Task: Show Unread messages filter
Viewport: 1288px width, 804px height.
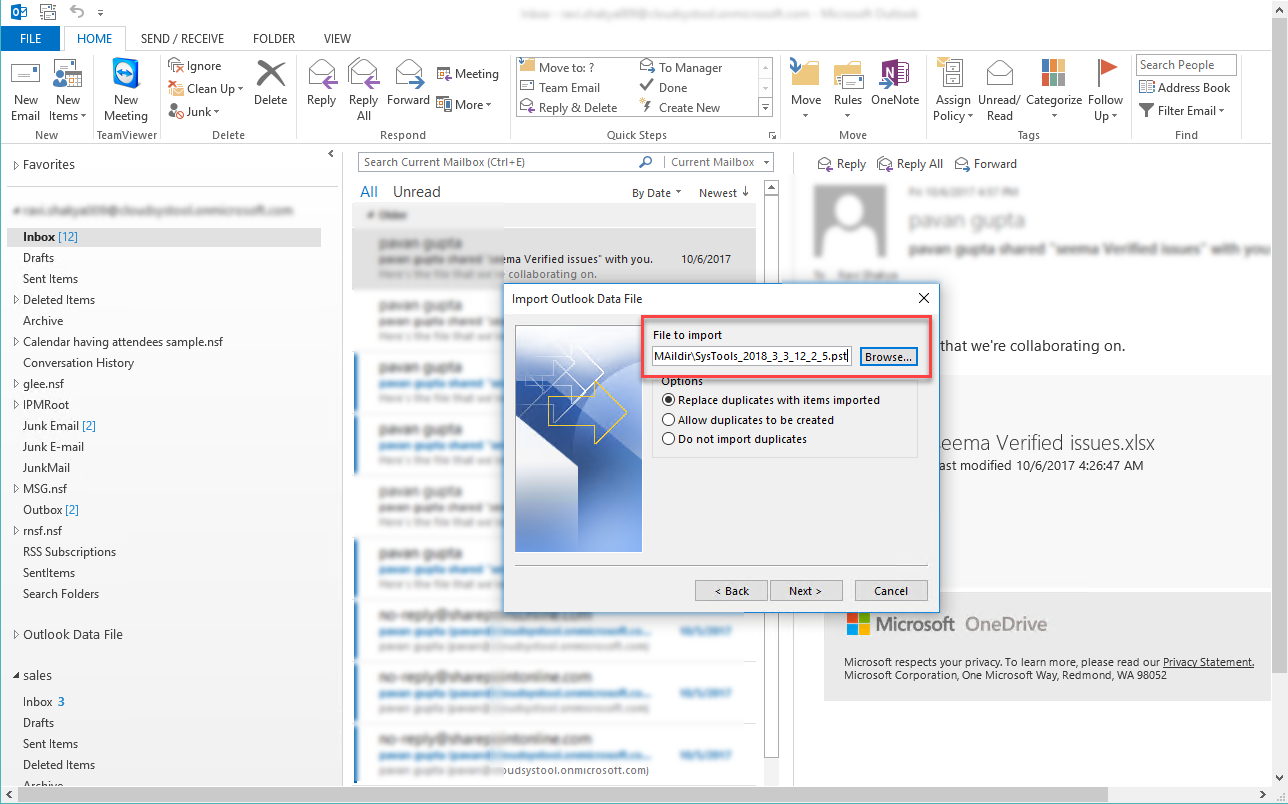Action: tap(416, 192)
